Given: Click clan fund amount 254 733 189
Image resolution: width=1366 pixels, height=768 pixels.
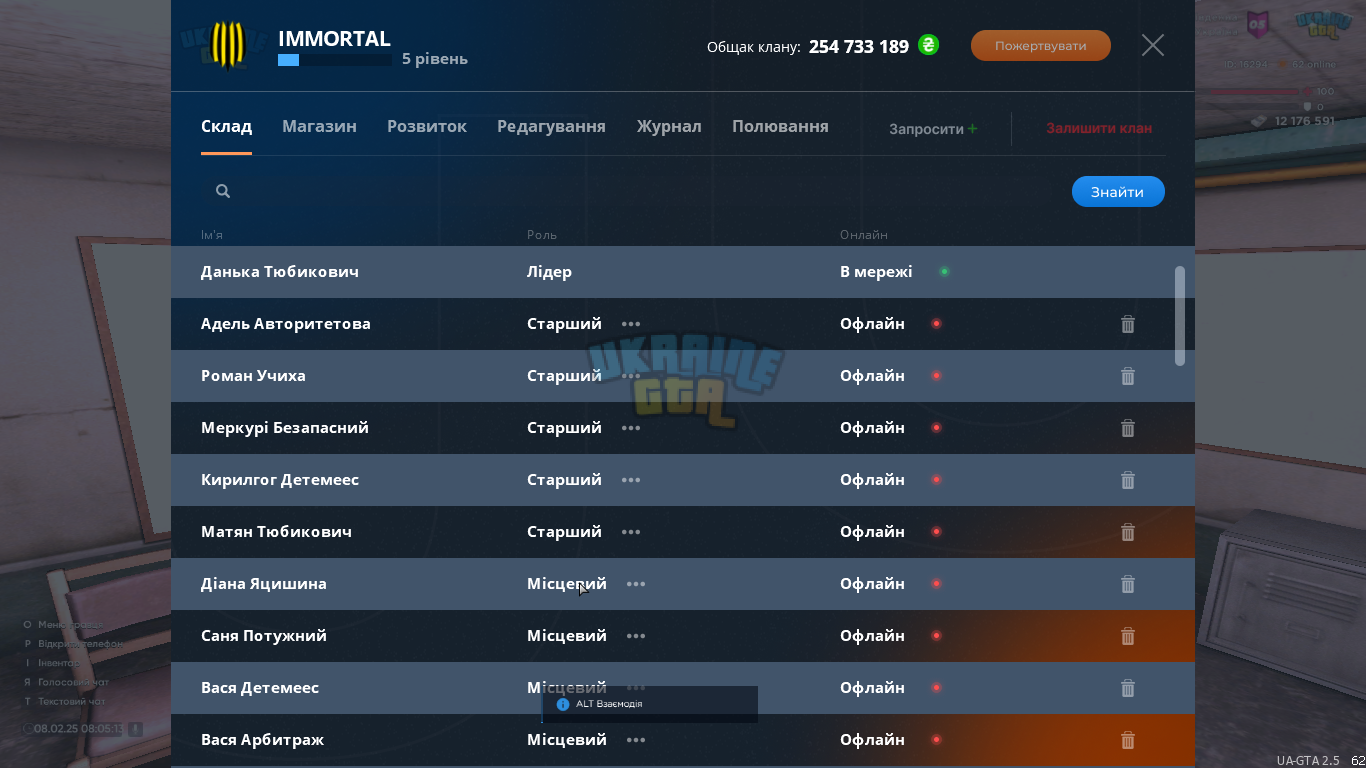Looking at the screenshot, I should tap(859, 46).
